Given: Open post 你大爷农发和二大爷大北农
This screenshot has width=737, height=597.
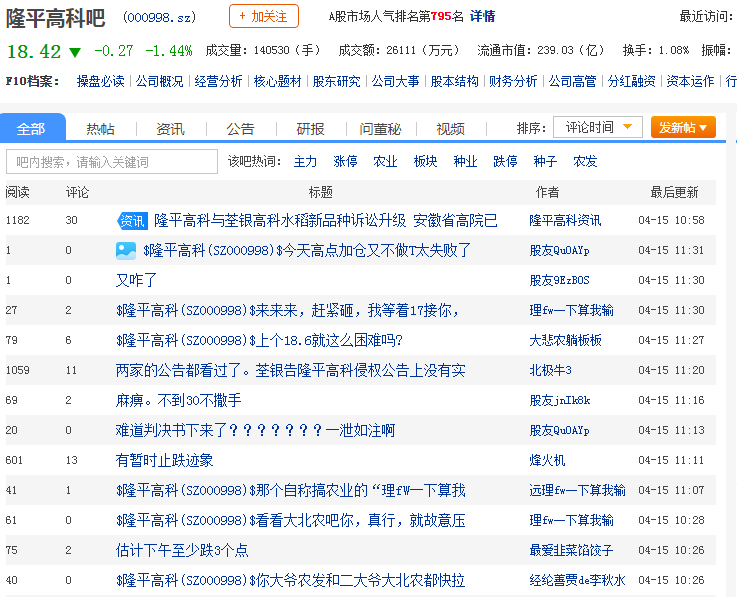Looking at the screenshot, I should click(x=290, y=581).
